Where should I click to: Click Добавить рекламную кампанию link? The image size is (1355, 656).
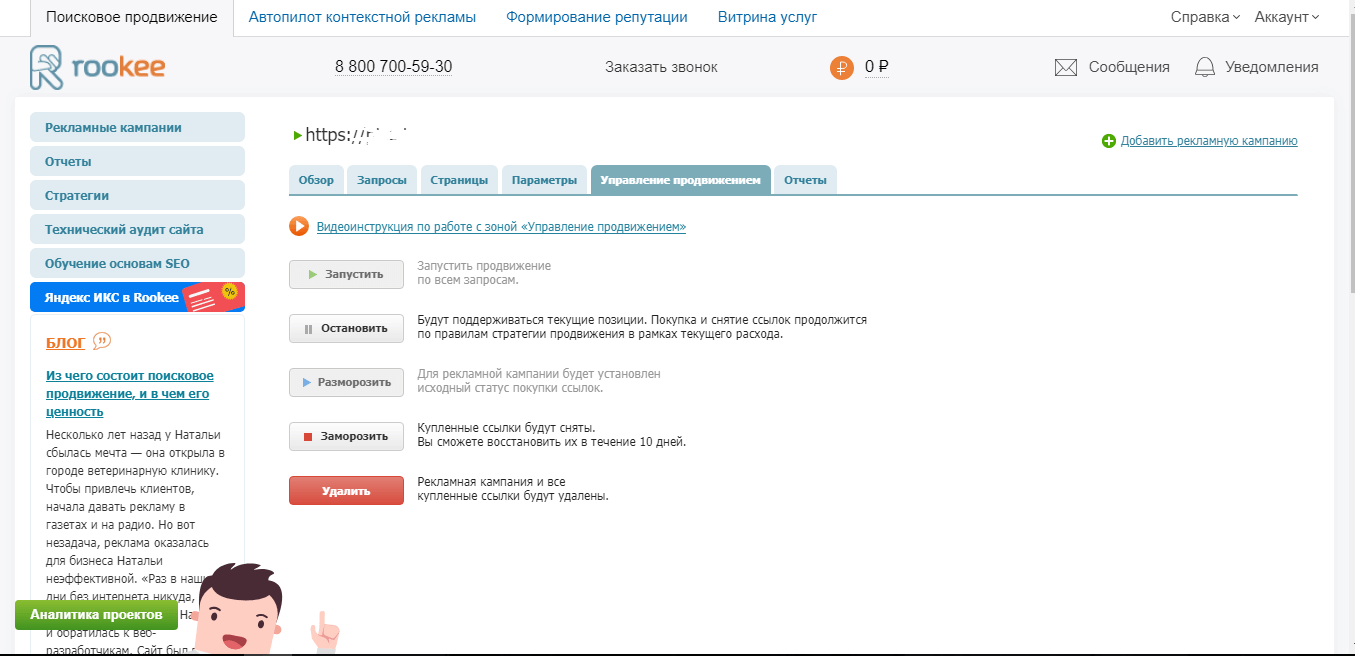(1209, 141)
